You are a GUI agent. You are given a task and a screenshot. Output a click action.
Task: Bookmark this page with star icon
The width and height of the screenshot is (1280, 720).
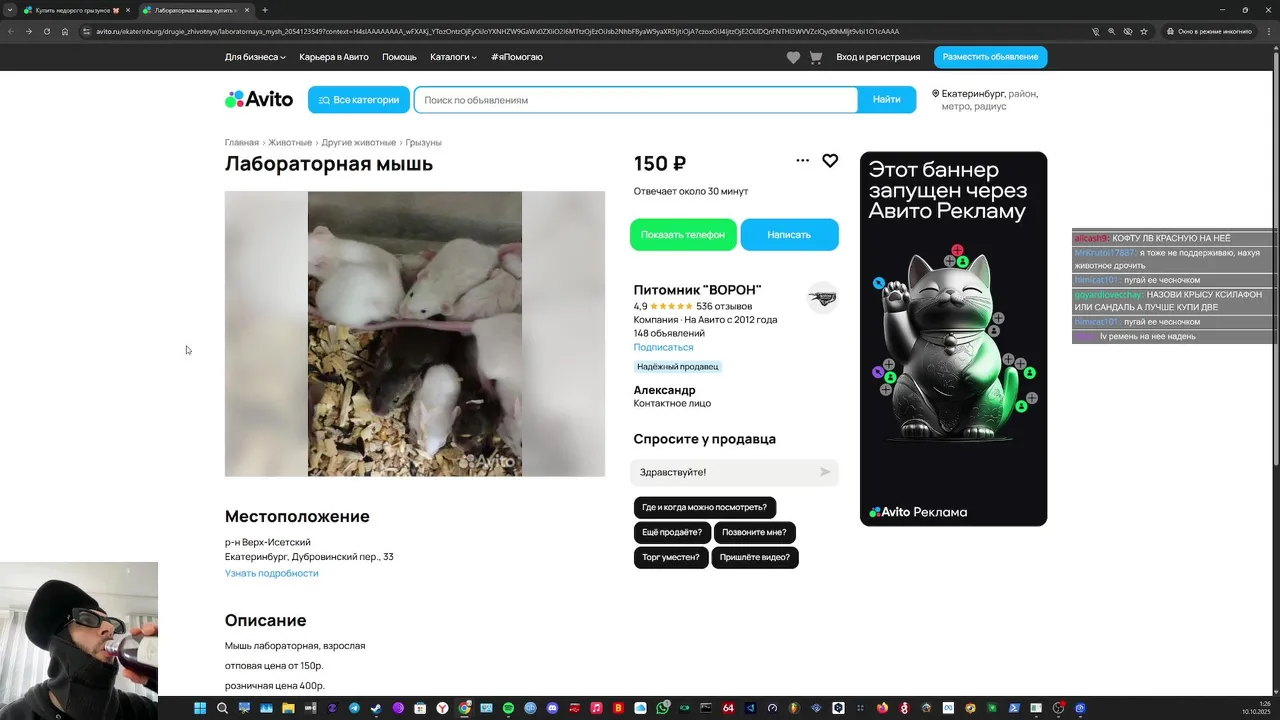[1144, 31]
